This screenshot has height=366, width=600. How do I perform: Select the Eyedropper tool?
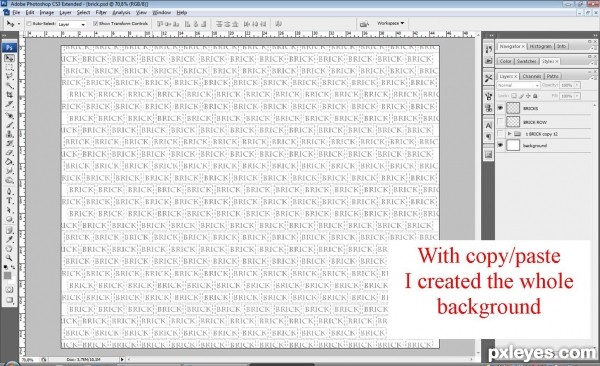tap(9, 240)
